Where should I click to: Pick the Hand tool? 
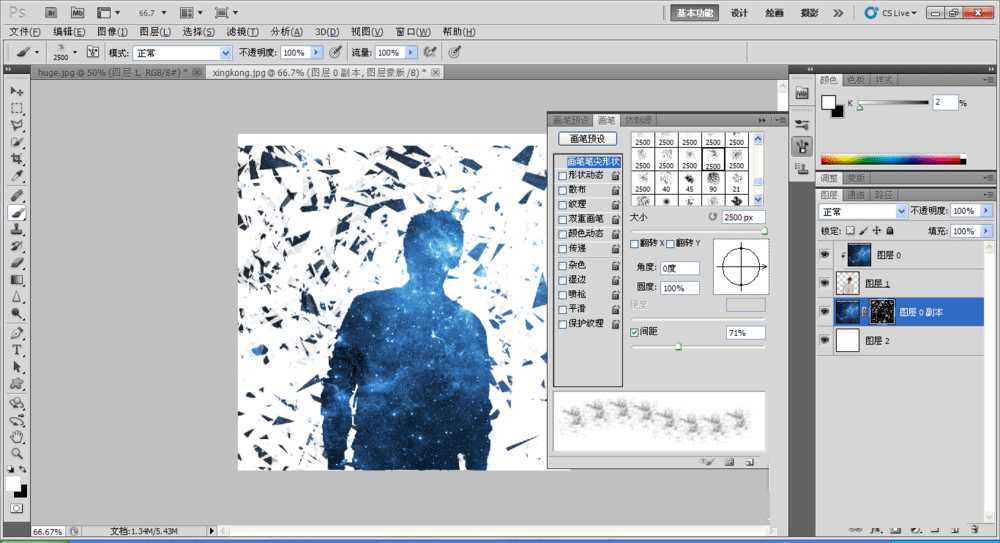[x=17, y=437]
